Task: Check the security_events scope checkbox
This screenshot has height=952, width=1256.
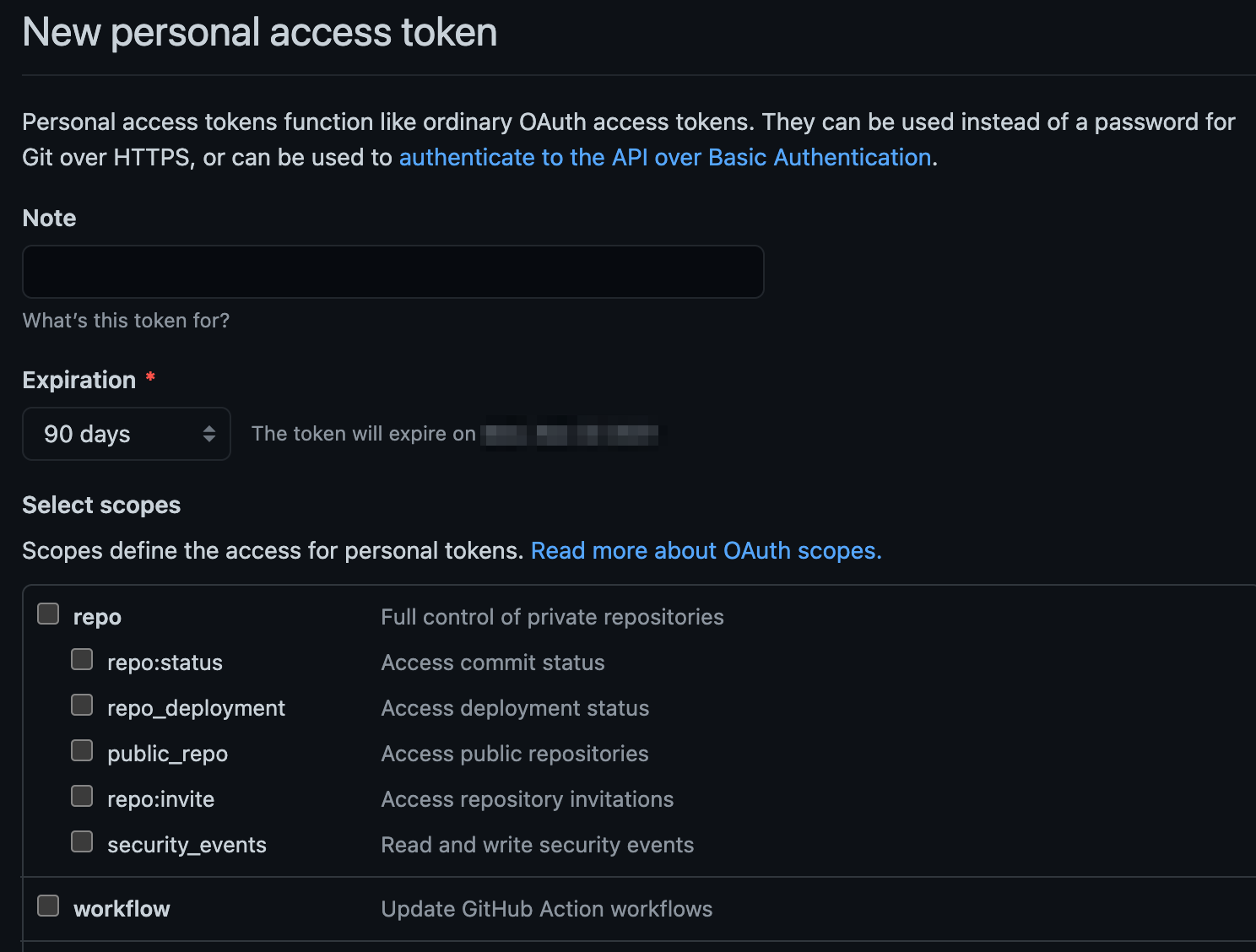Action: point(82,841)
